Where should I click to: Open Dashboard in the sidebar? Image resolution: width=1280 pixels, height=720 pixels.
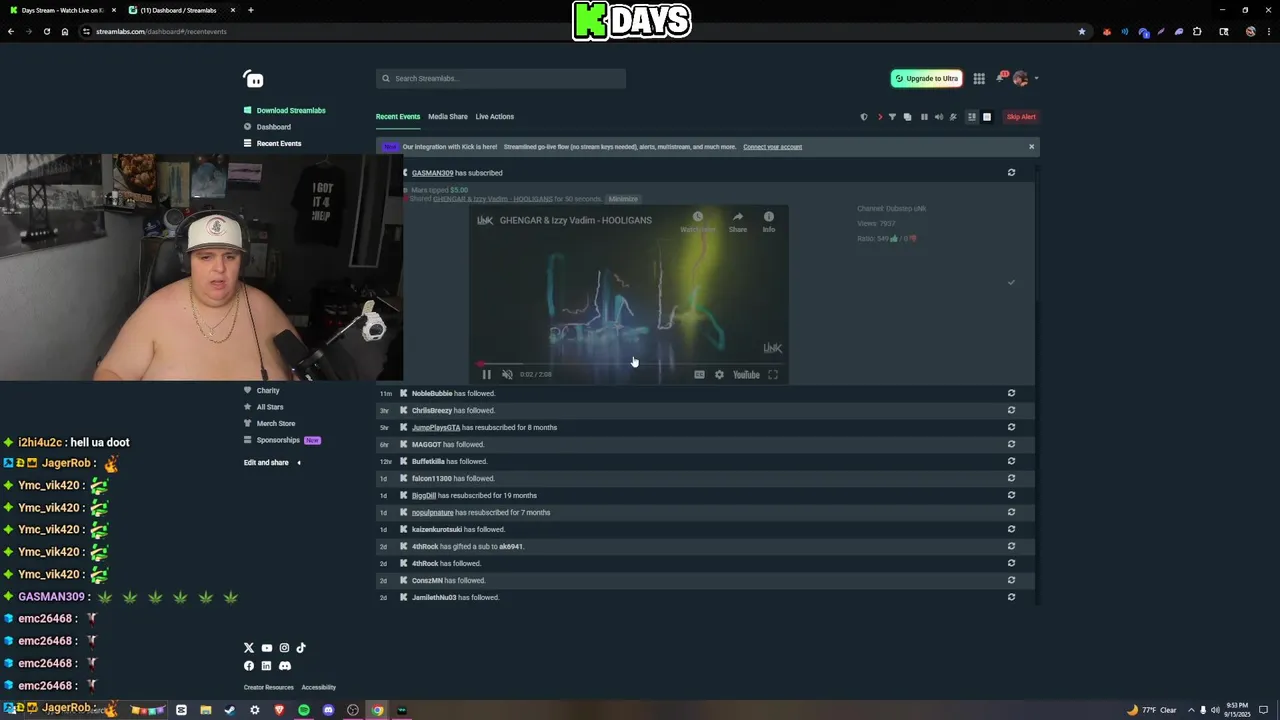[267, 127]
